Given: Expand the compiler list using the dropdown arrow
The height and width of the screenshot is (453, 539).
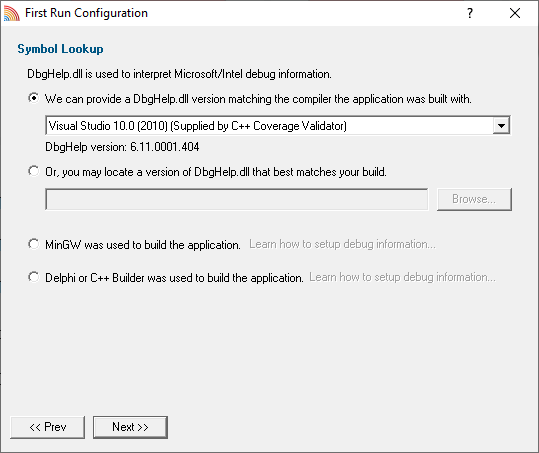Looking at the screenshot, I should [x=501, y=125].
